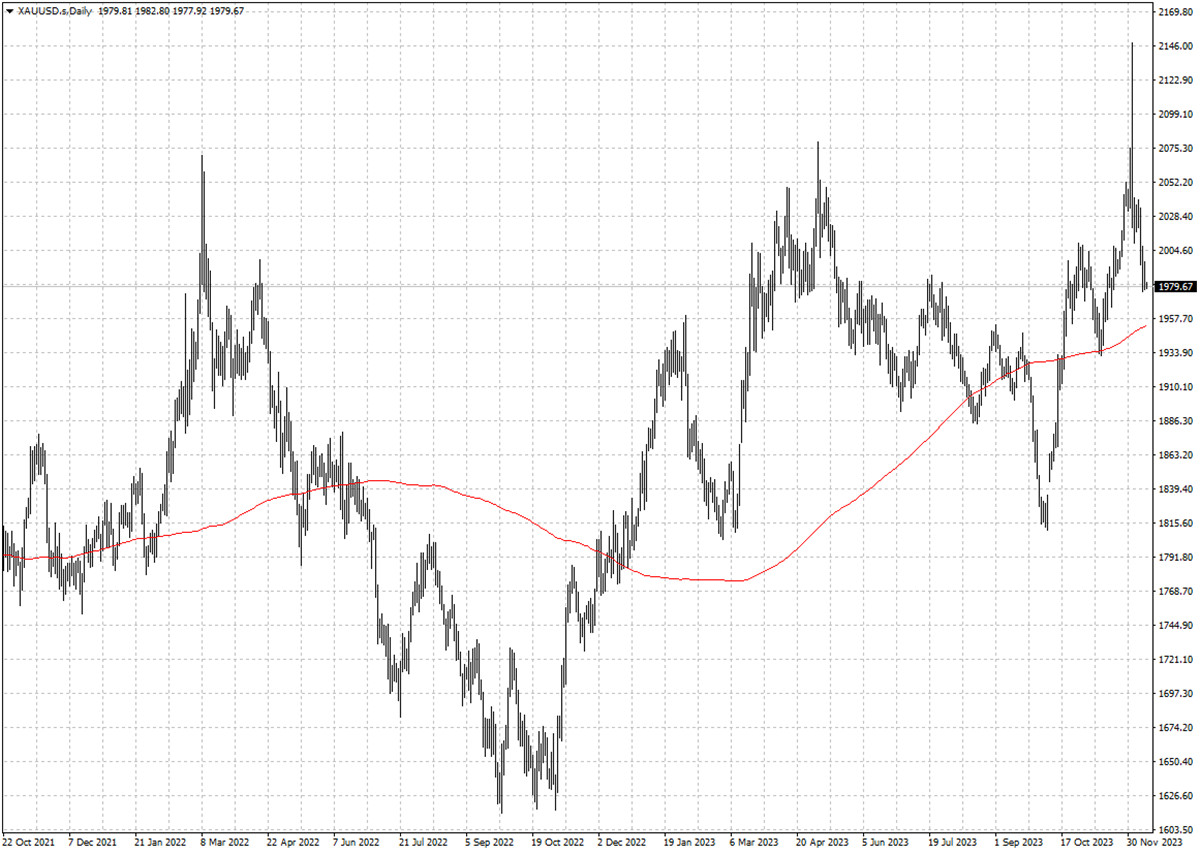Click the 22 Oct 2021 date label
This screenshot has width=1200, height=854.
pos(28,843)
